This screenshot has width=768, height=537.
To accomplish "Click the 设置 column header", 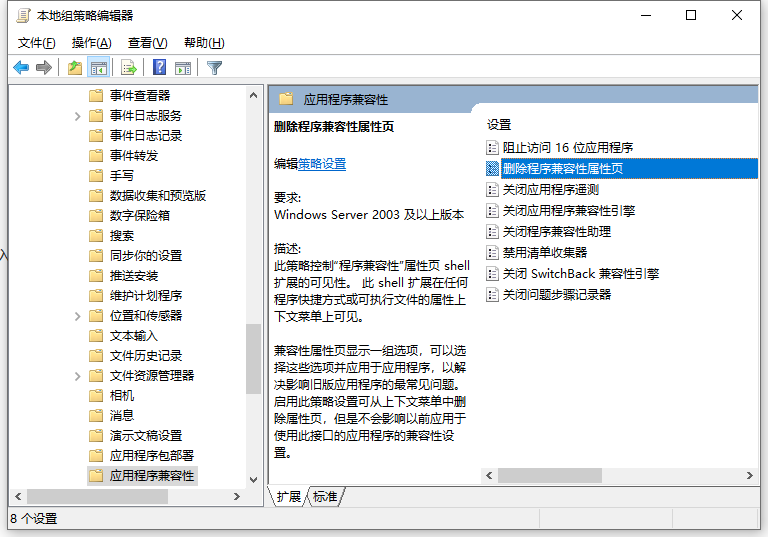I will click(499, 125).
